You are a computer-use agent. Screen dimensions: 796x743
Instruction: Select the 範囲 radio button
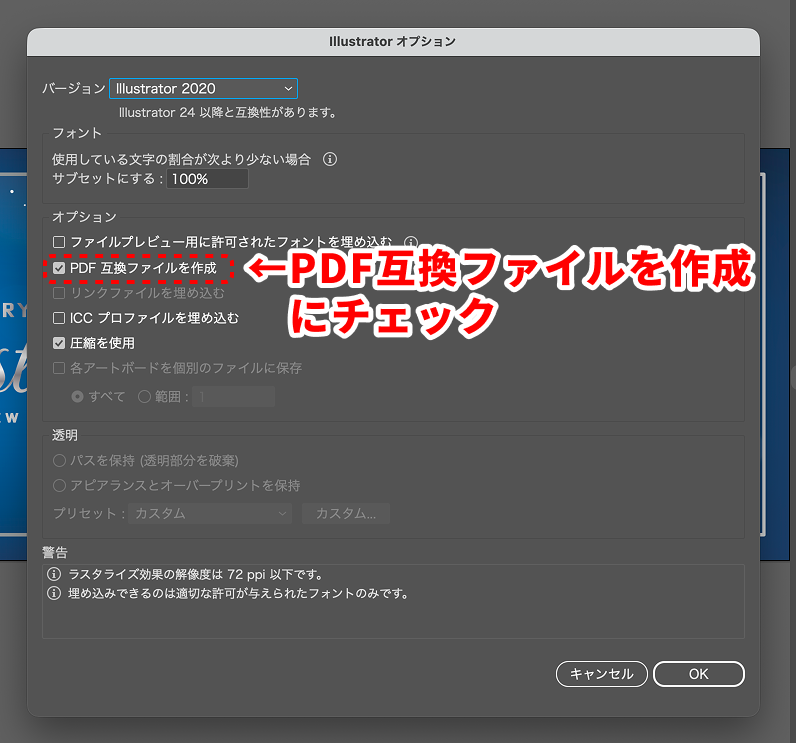click(x=144, y=396)
